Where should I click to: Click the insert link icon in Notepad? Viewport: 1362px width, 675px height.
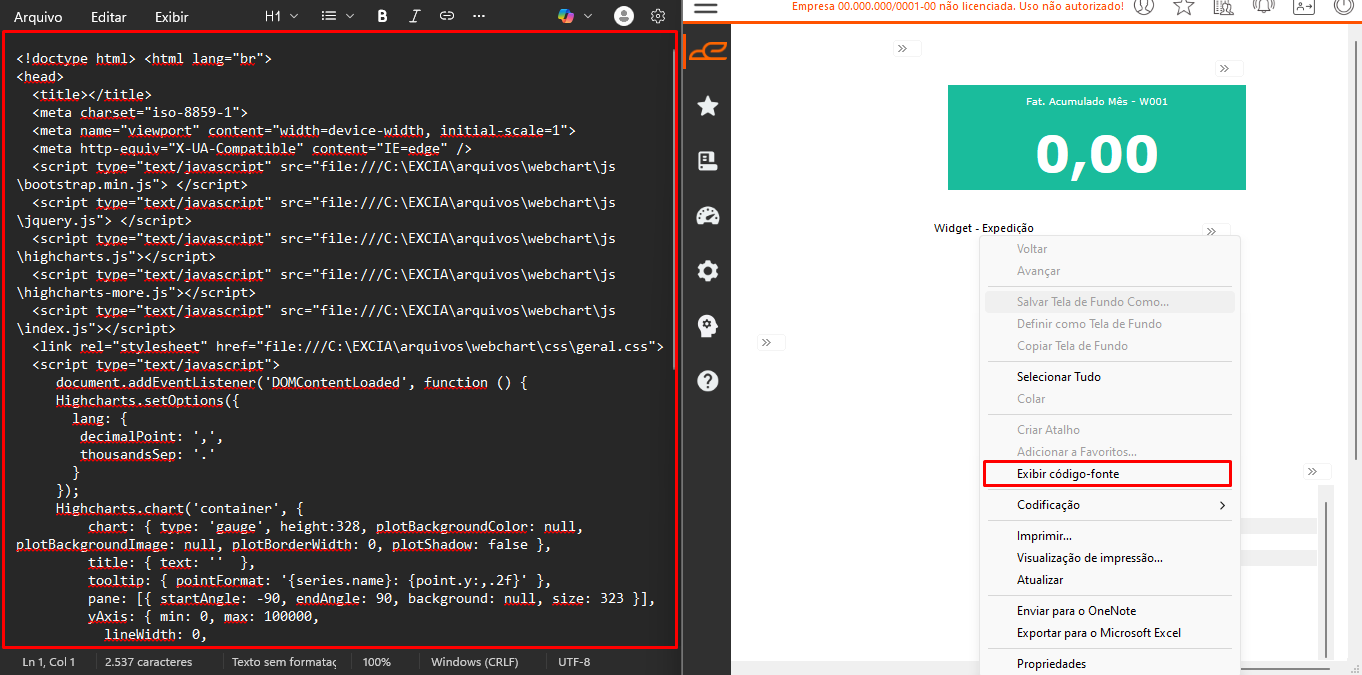coord(447,16)
